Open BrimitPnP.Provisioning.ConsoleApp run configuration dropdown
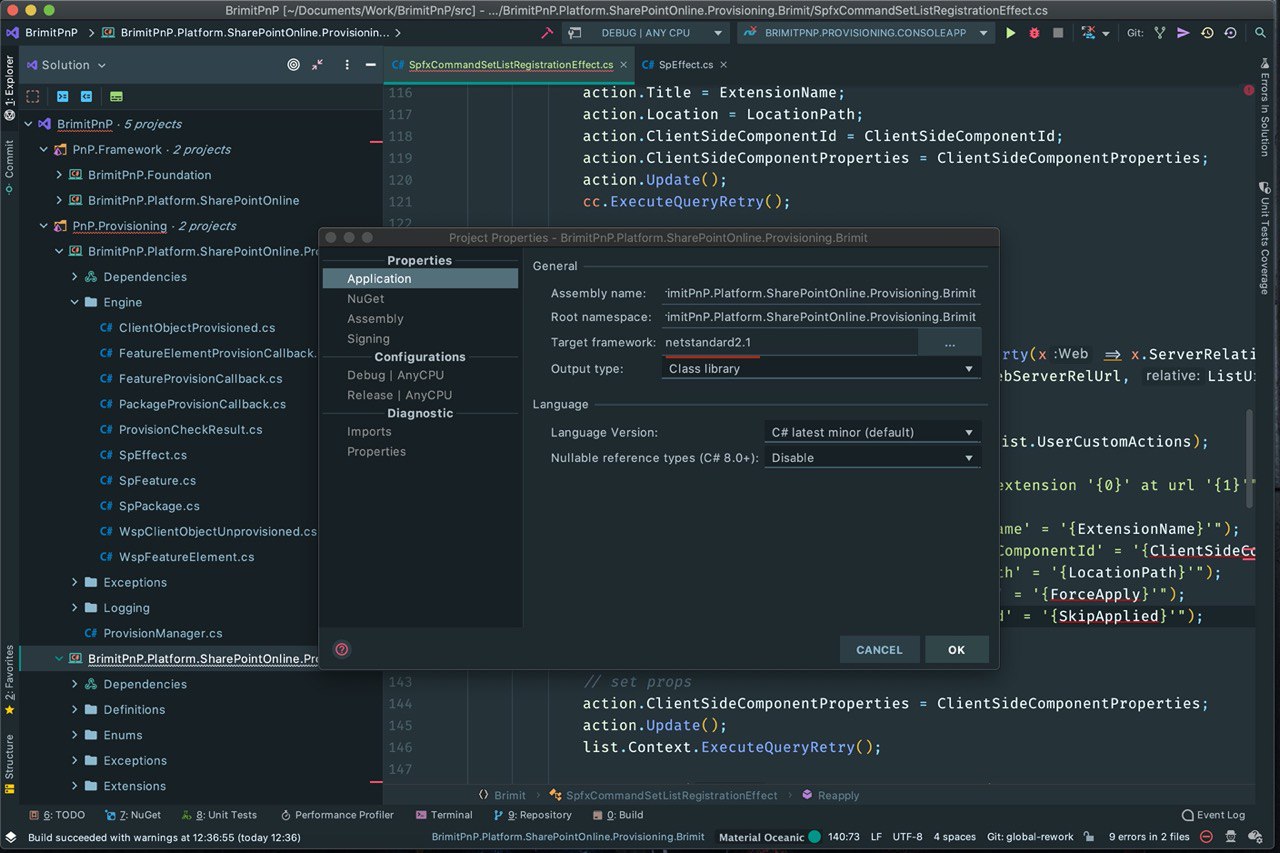Image resolution: width=1280 pixels, height=853 pixels. pos(865,33)
